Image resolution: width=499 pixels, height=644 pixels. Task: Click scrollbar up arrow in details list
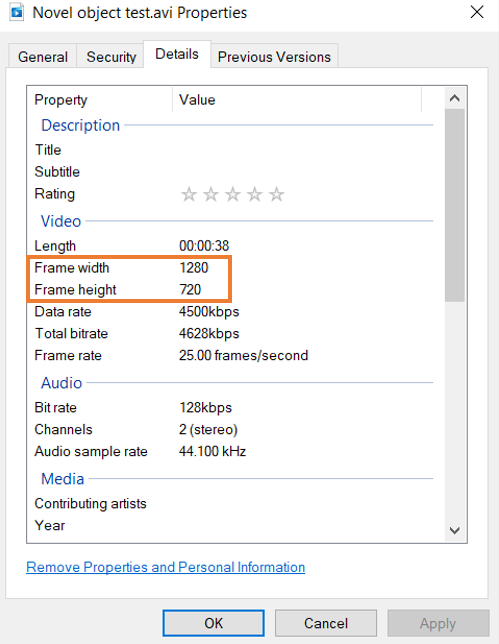click(454, 98)
